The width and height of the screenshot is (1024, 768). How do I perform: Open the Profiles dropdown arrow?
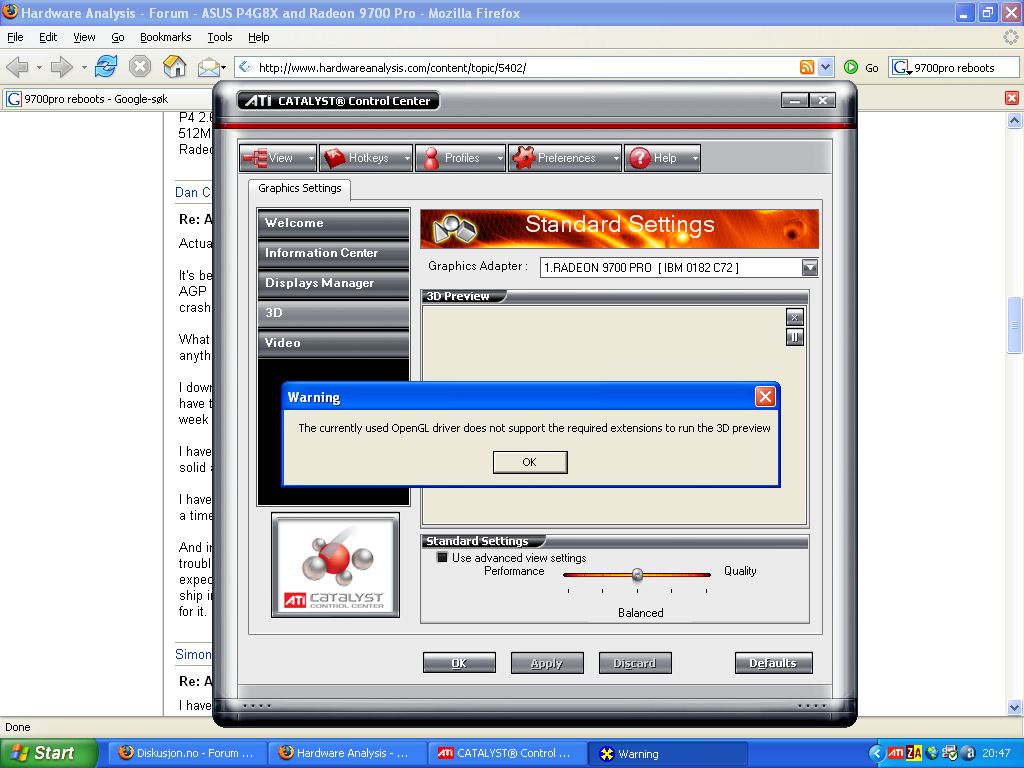tap(500, 158)
